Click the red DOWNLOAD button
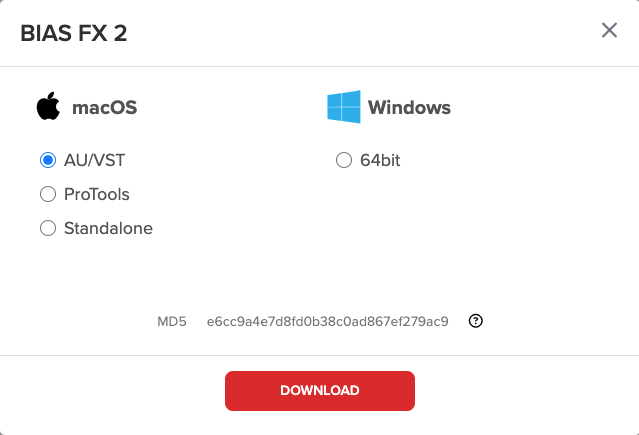Screen dimensions: 639x435 pos(320,391)
